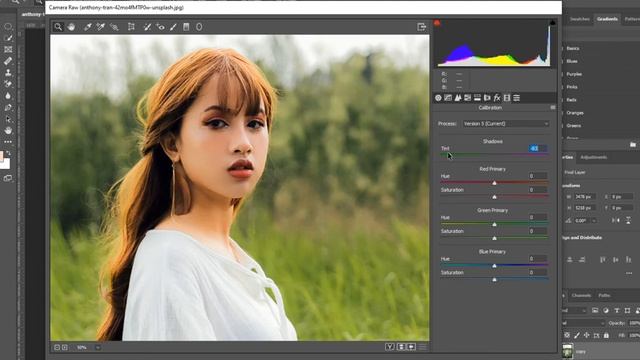640x360 pixels.
Task: Switch to Swatches tab in Photoshop
Action: point(580,19)
